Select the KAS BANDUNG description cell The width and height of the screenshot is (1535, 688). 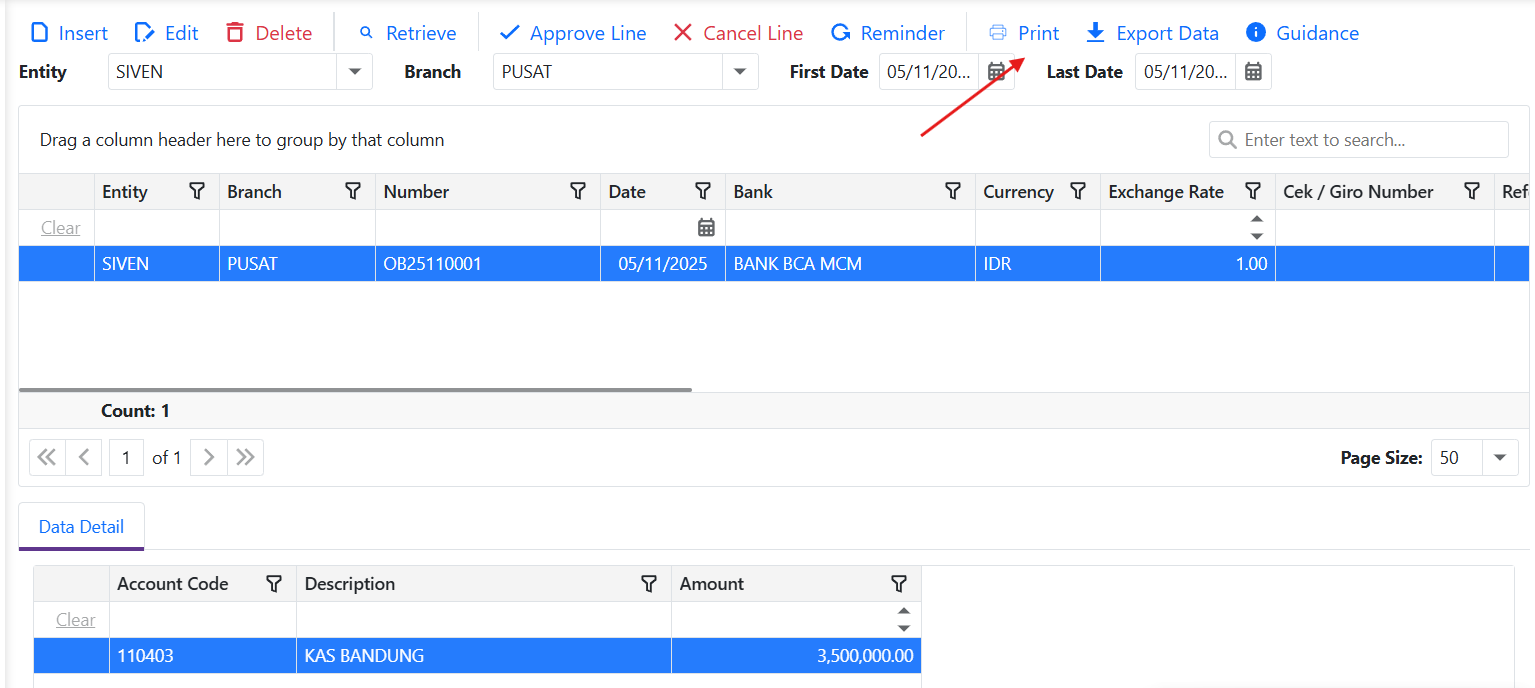point(484,656)
